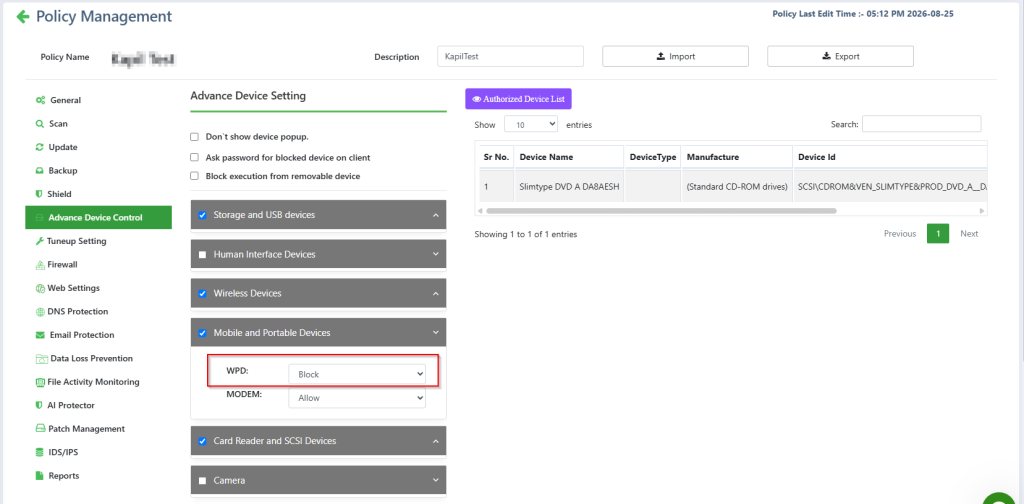Click the Shield icon in the sidebar
The image size is (1024, 504).
tap(39, 194)
